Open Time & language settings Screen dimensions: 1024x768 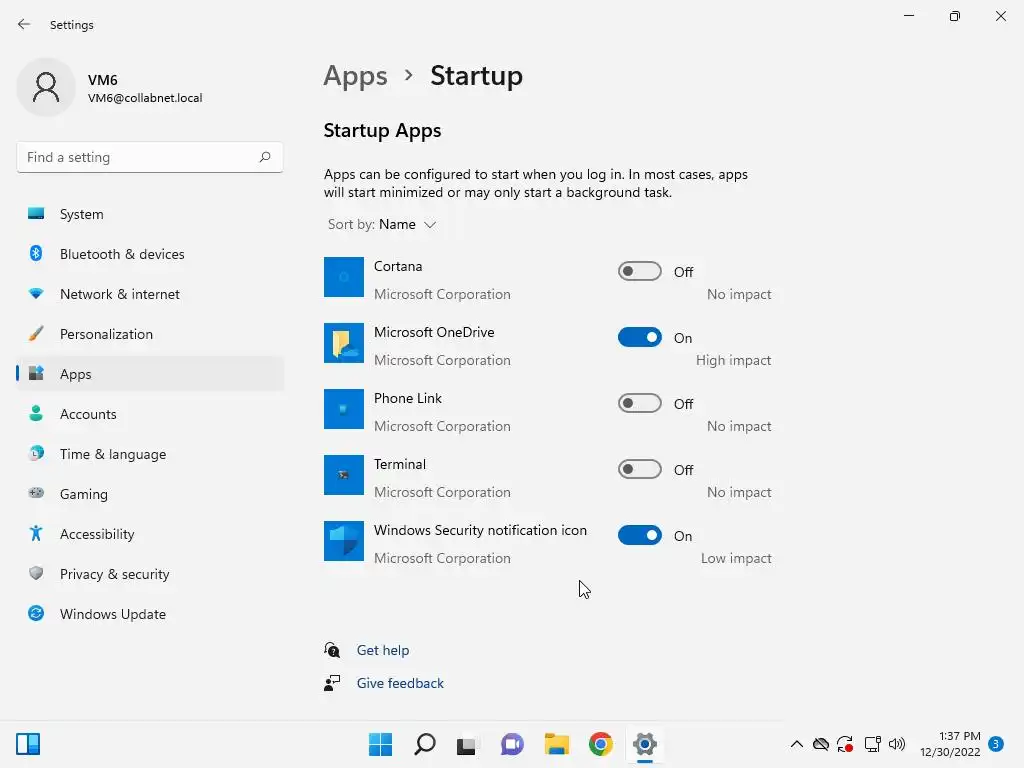point(150,454)
